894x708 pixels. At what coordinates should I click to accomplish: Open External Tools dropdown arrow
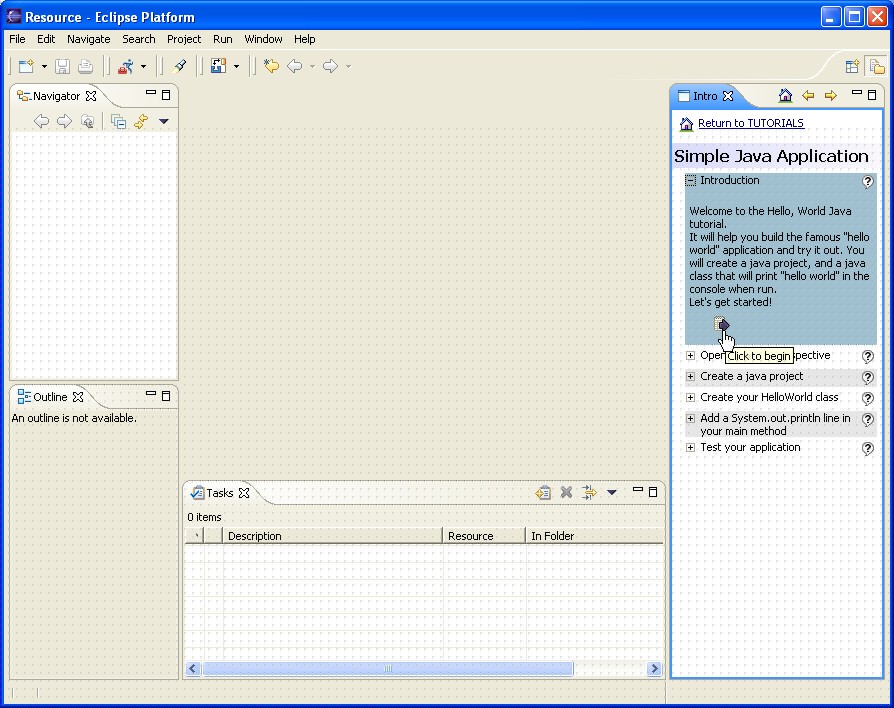(x=143, y=67)
